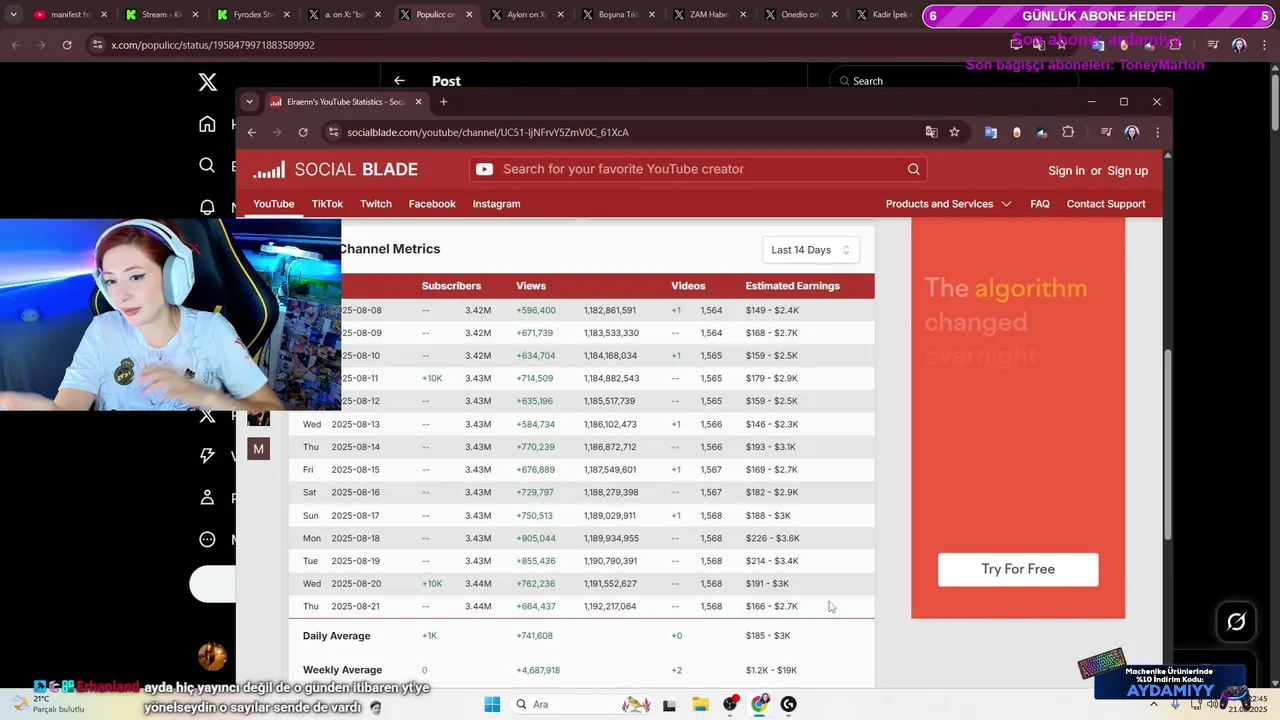Open Contact Support link

1106,204
